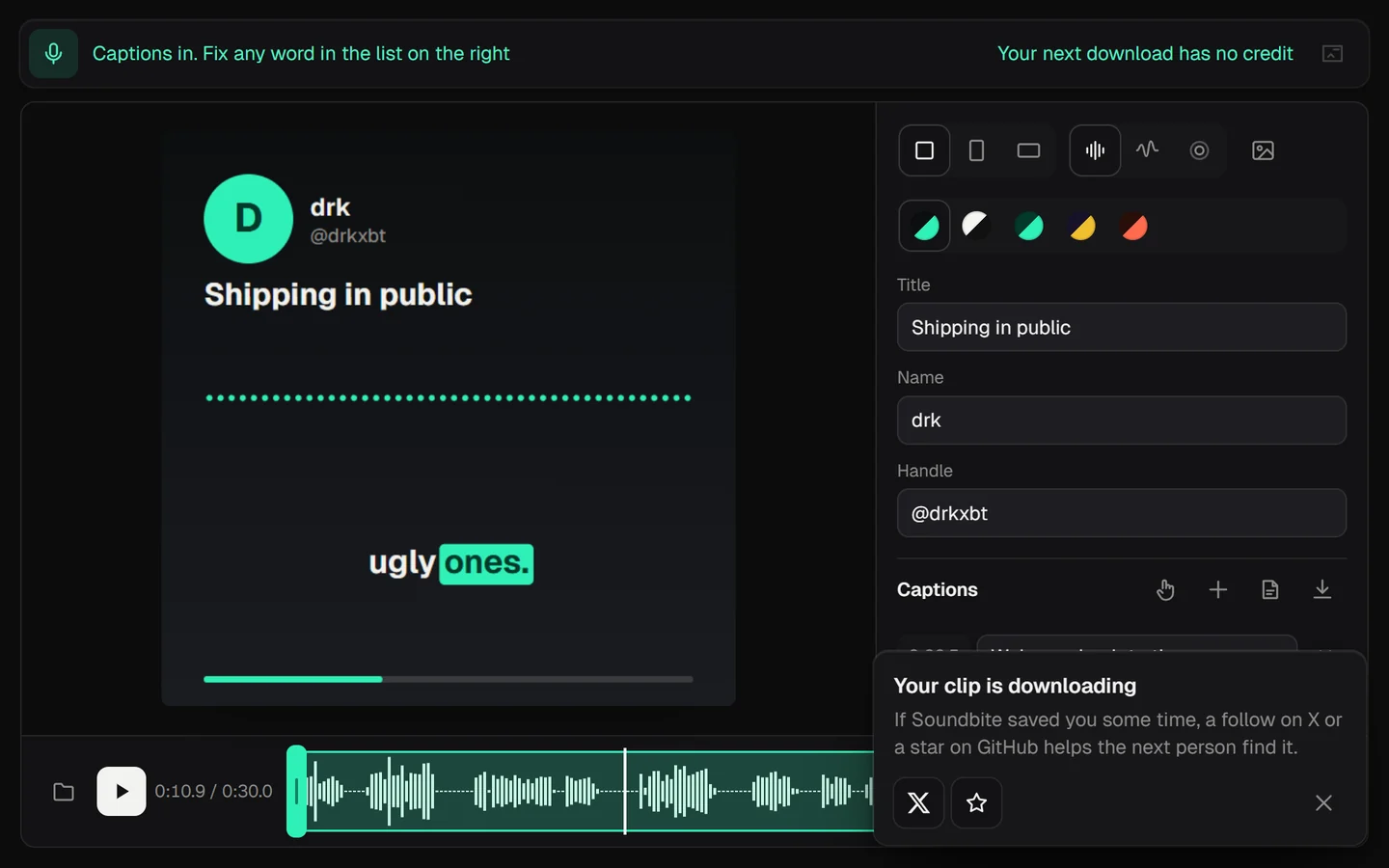Open the background image picker icon
Image resolution: width=1389 pixels, height=868 pixels.
click(x=1263, y=150)
